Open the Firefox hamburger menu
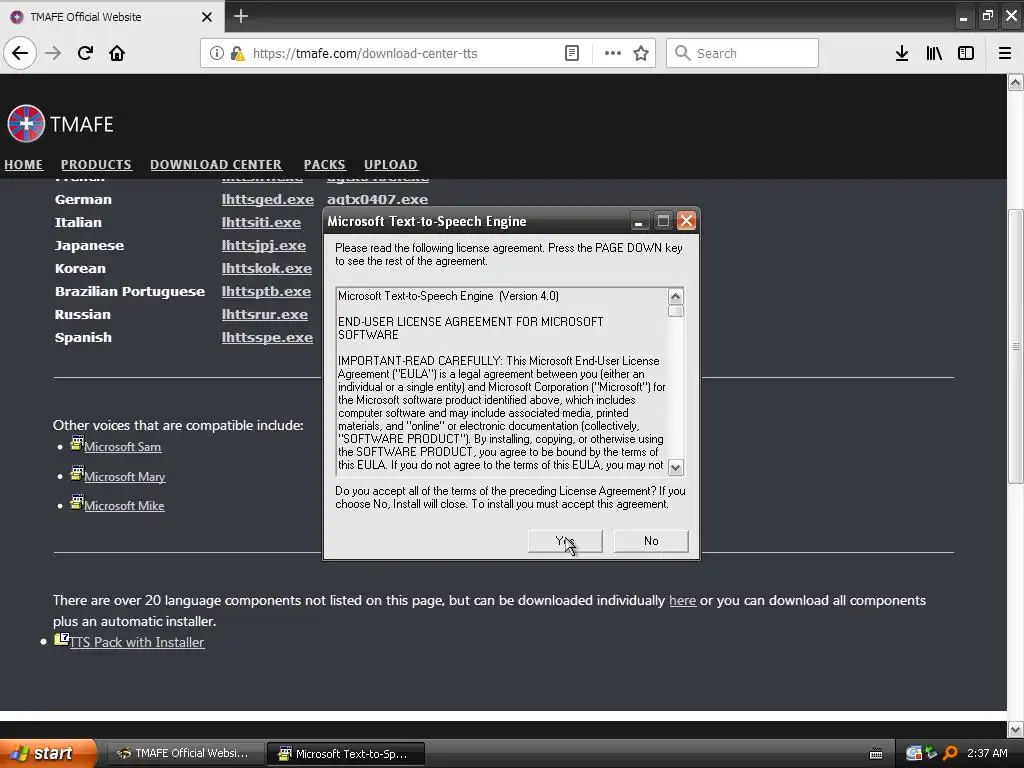Image resolution: width=1024 pixels, height=768 pixels. pos(1005,53)
